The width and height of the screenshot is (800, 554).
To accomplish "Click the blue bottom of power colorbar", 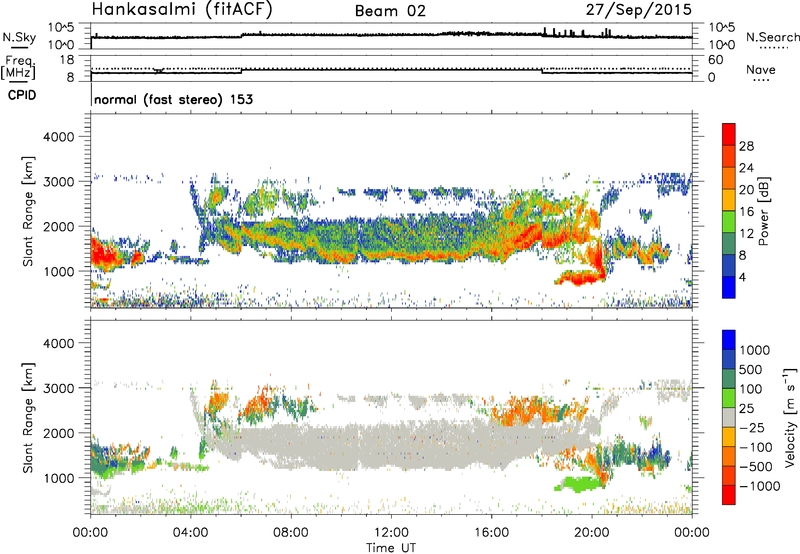I will (729, 287).
